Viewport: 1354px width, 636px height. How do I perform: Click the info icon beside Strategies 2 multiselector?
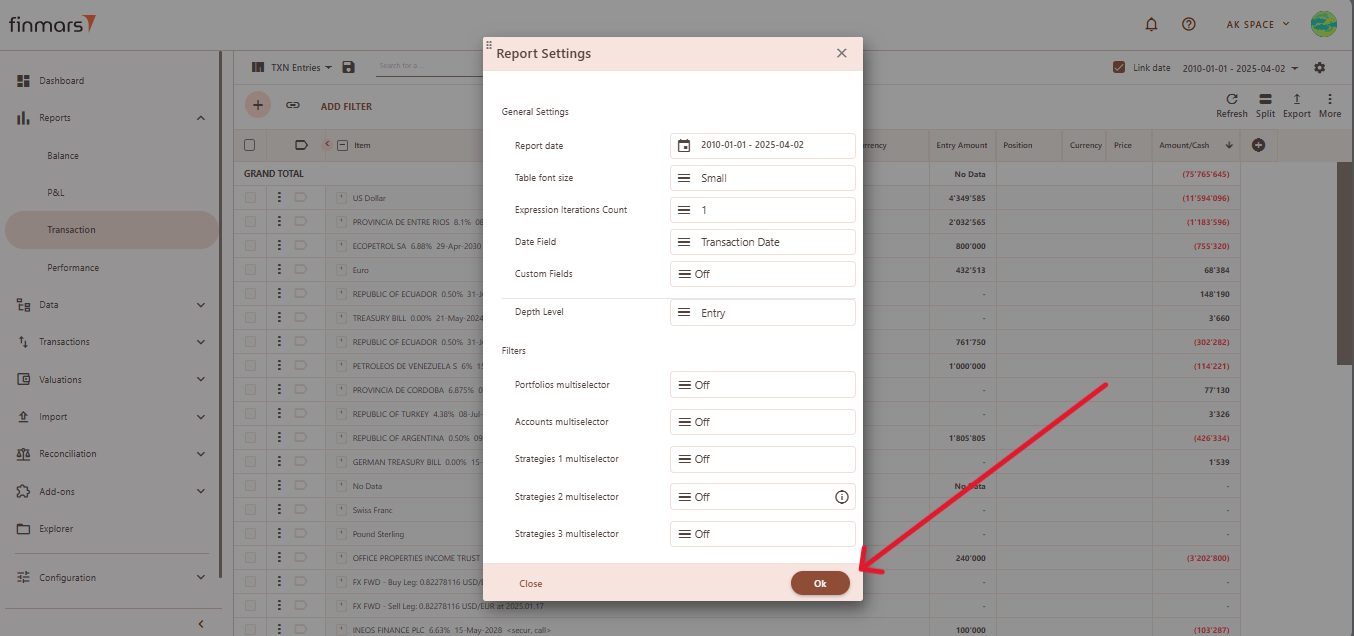tap(842, 497)
